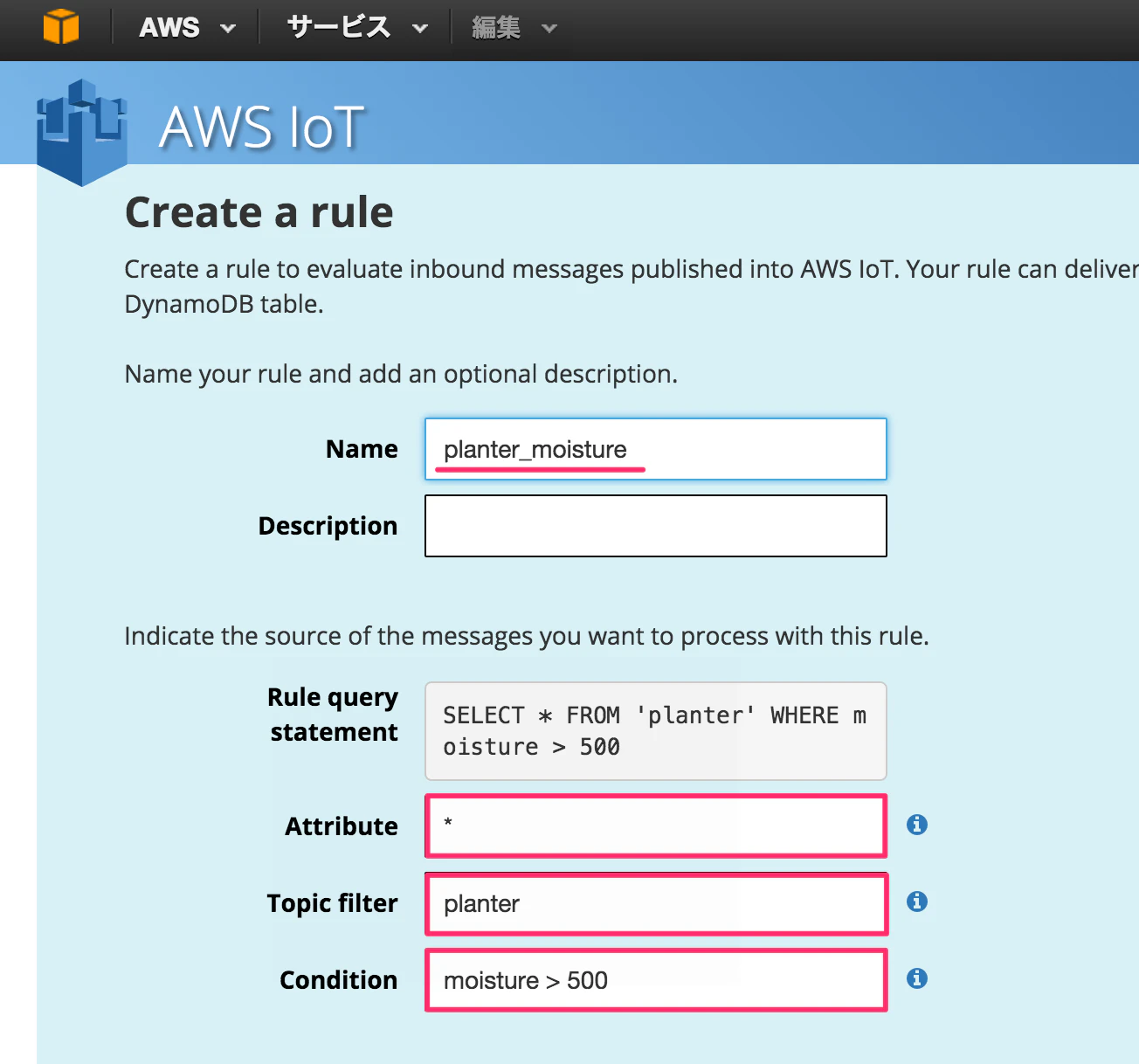
Task: Click the orange AWS cube home icon
Action: pyautogui.click(x=61, y=26)
